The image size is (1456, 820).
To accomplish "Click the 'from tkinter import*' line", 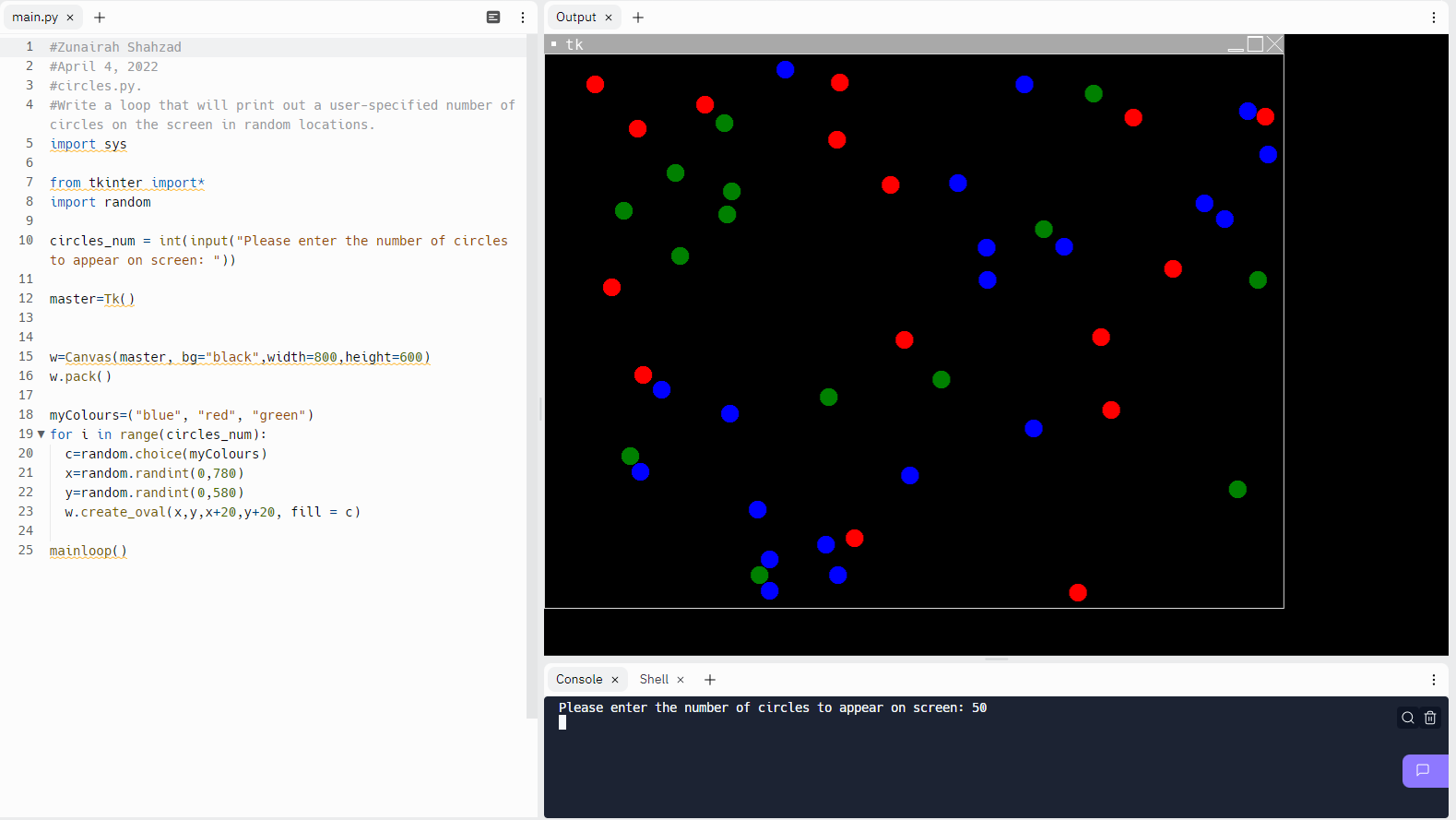I will tap(127, 183).
